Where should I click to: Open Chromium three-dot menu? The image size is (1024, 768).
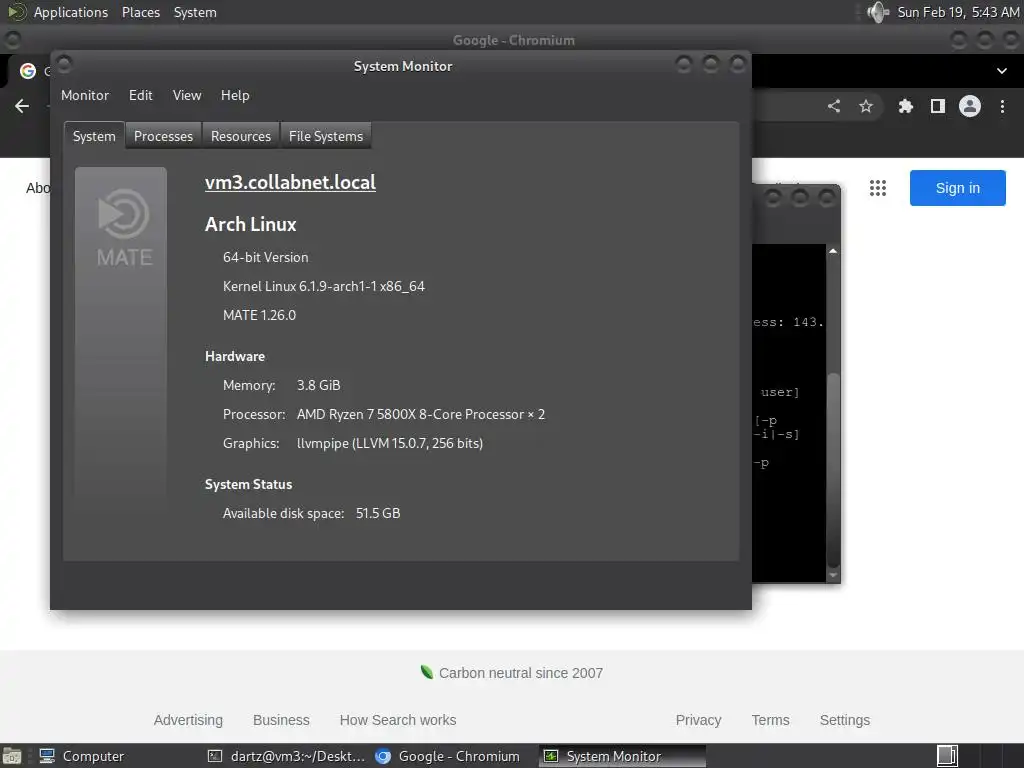[x=1002, y=106]
